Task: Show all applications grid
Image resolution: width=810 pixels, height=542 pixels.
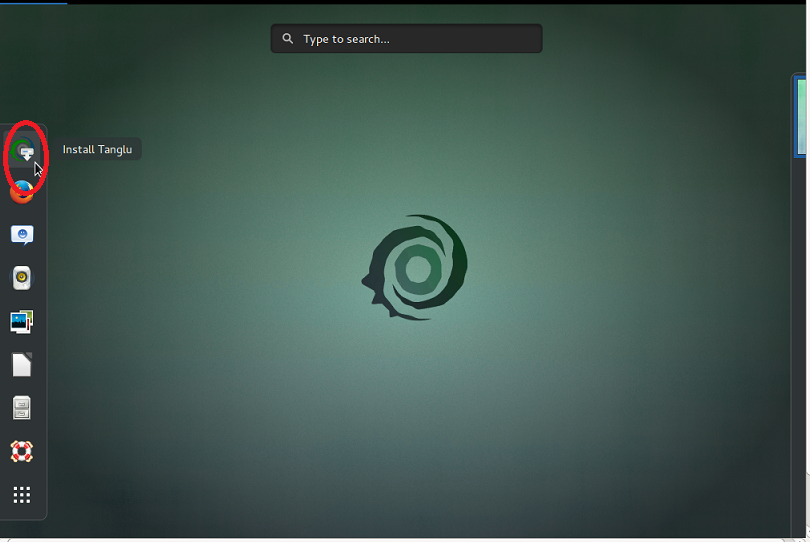Action: (22, 495)
